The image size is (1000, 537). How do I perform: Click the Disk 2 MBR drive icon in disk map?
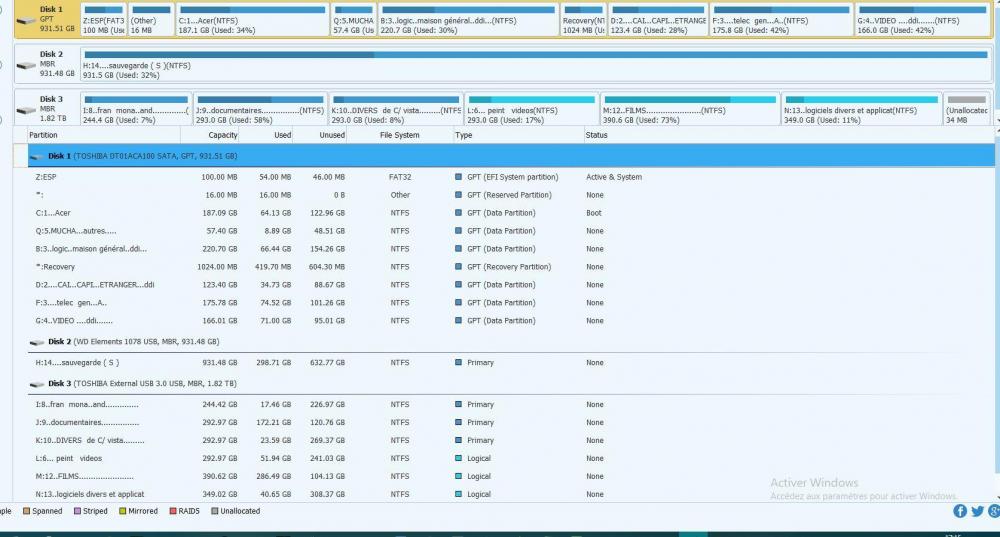[x=24, y=66]
